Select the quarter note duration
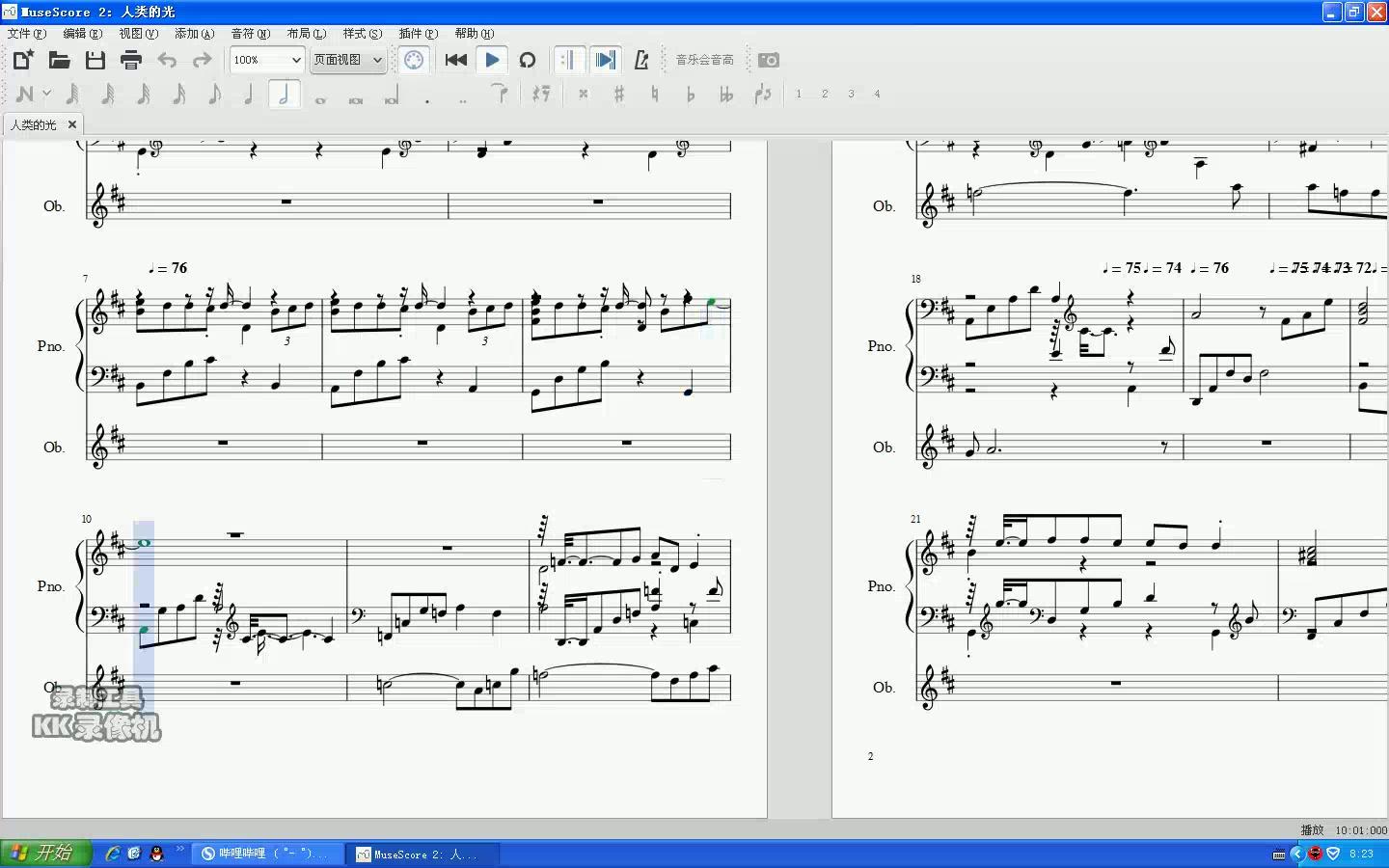The height and width of the screenshot is (868, 1389). click(249, 94)
